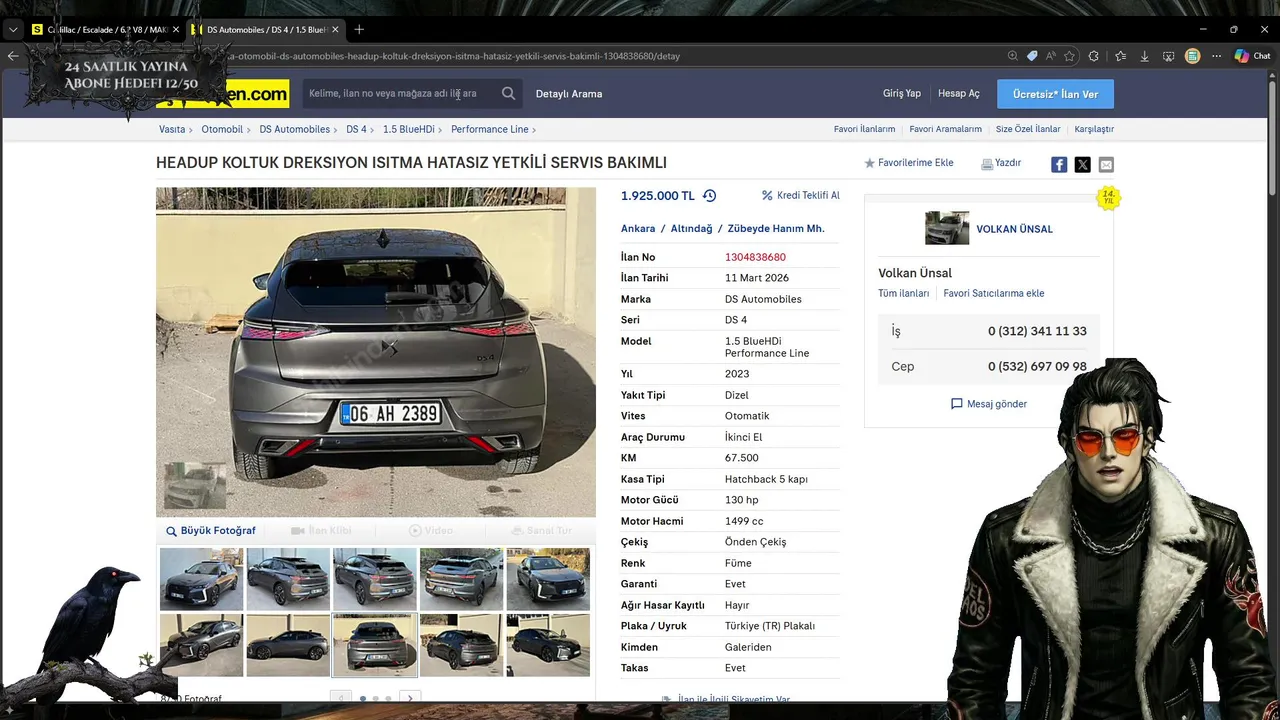Click seller's store logo thumbnail
The image size is (1280, 720).
(x=947, y=228)
